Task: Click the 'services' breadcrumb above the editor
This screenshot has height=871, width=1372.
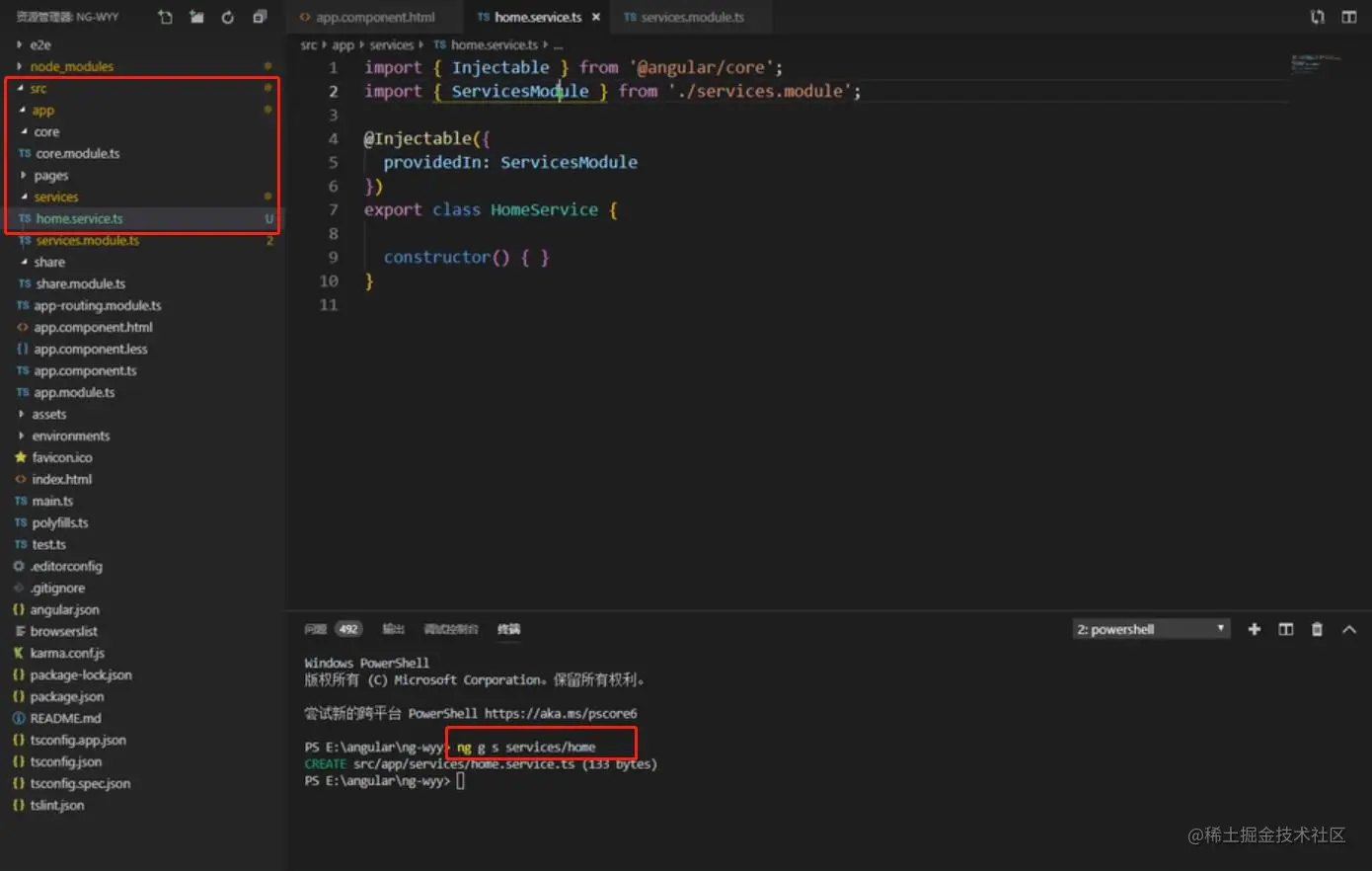Action: point(391,44)
